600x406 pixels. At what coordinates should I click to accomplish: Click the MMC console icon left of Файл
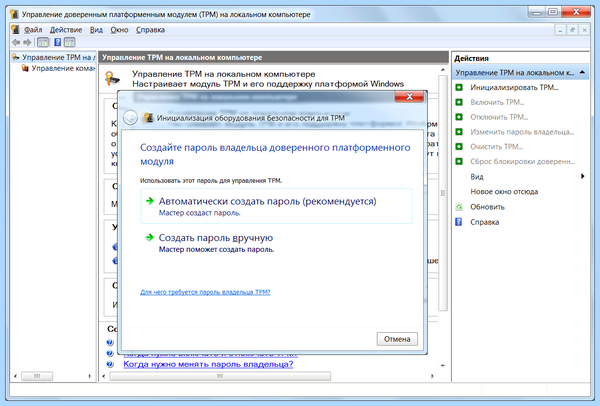point(15,29)
